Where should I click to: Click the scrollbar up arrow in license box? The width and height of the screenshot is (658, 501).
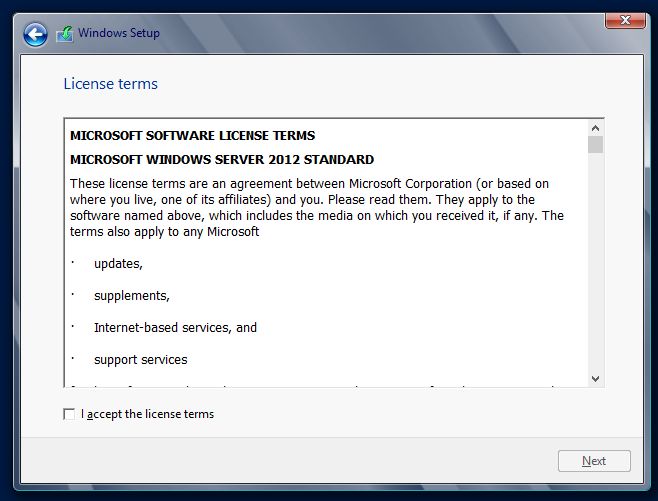(595, 128)
